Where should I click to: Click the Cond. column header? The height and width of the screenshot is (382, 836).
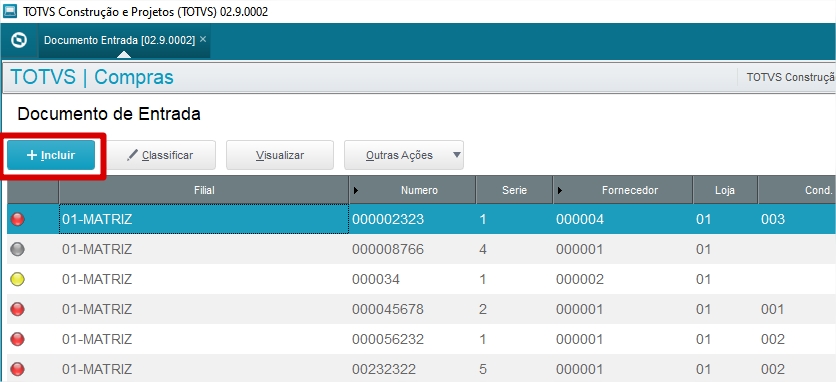797,190
